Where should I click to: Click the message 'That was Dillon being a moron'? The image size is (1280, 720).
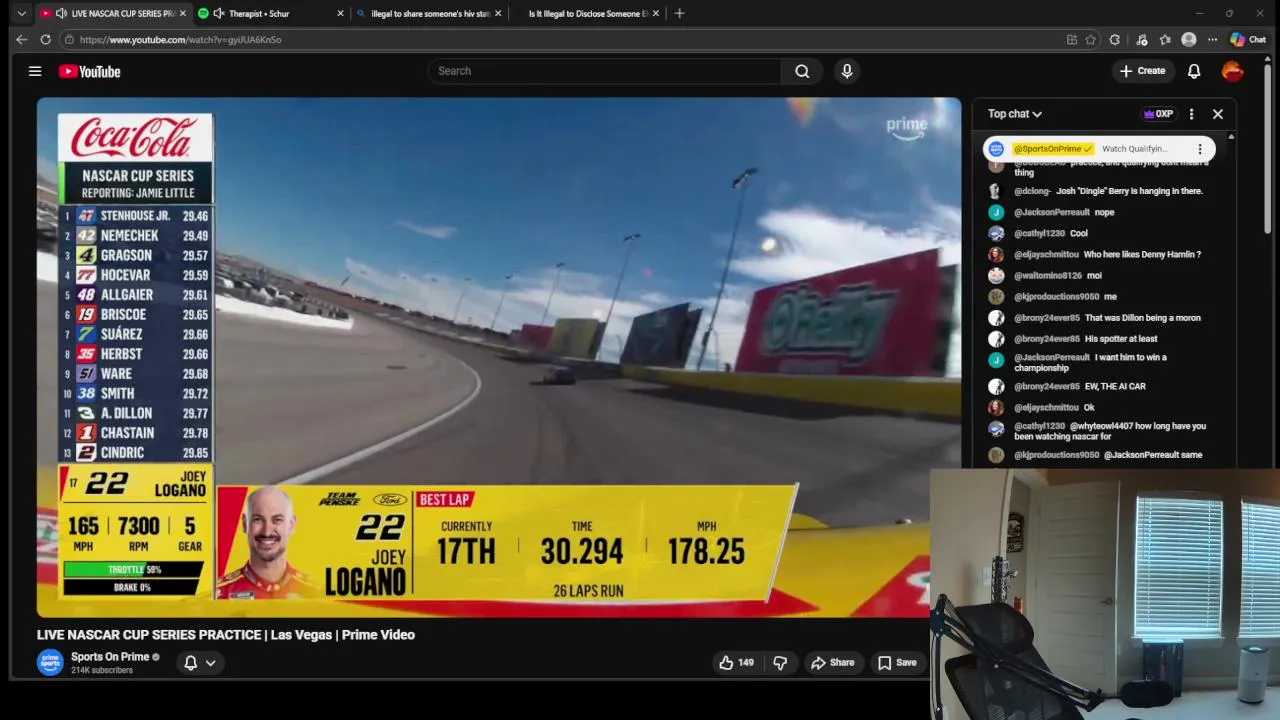(x=1142, y=318)
